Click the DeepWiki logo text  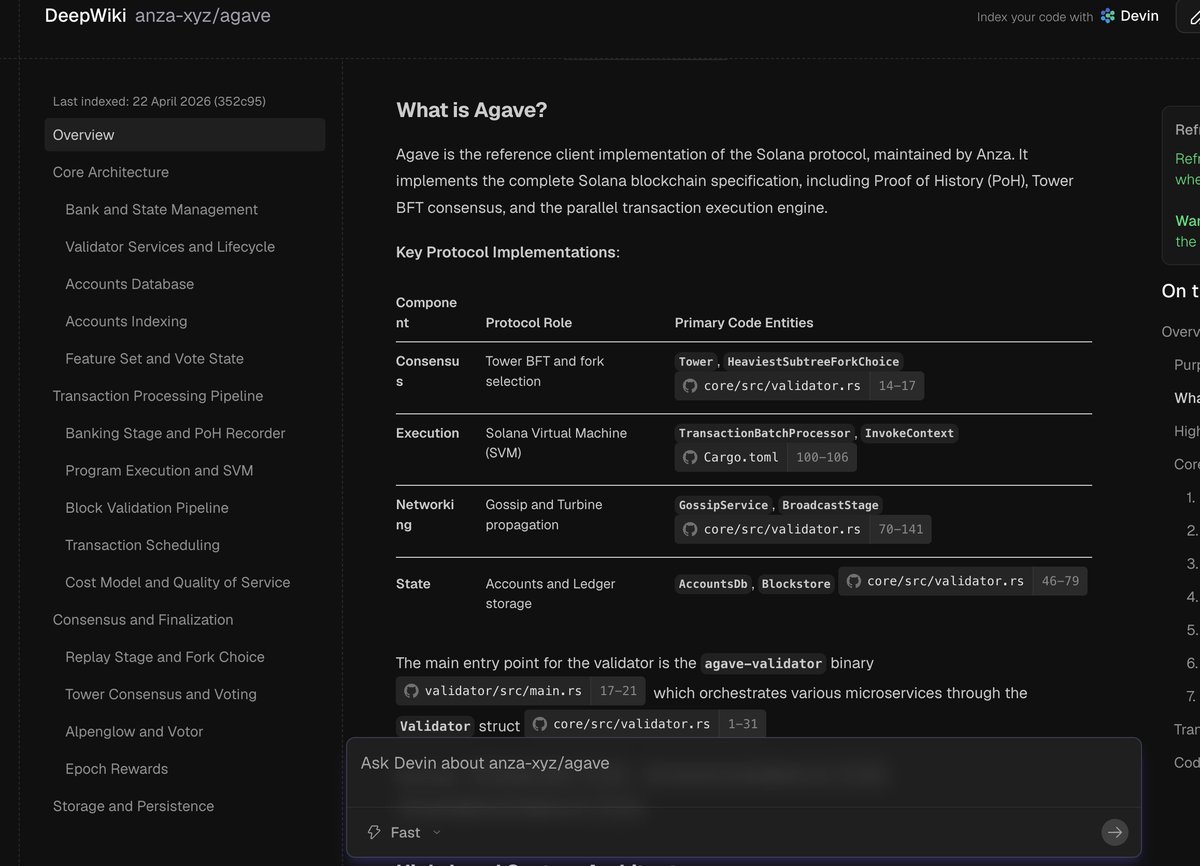point(85,16)
